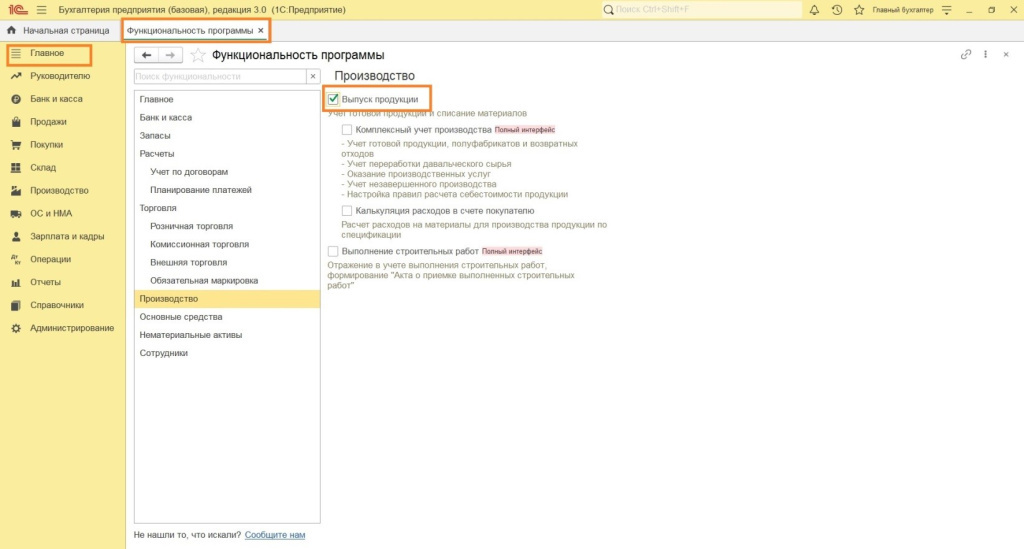
Task: Open the three-dot more actions menu
Action: coord(986,55)
